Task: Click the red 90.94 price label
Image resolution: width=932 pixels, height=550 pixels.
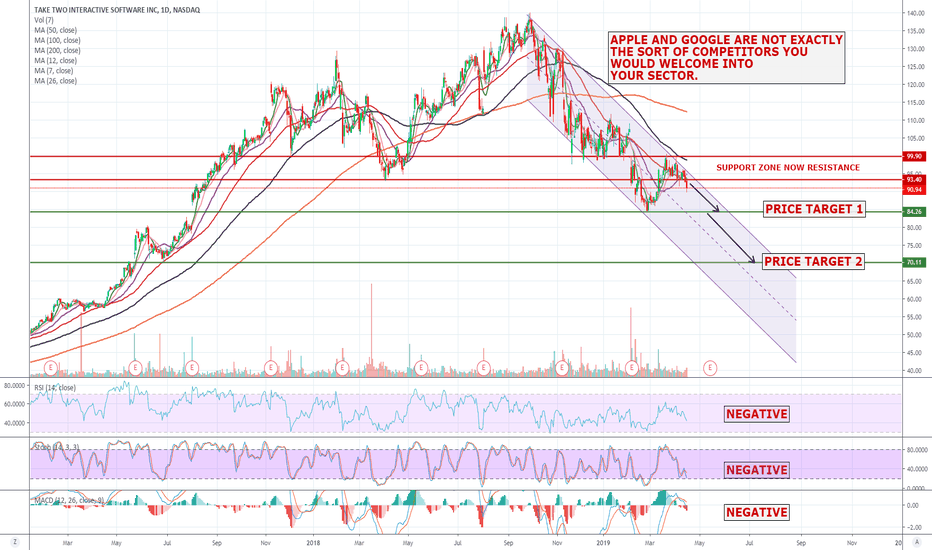Action: pos(914,190)
